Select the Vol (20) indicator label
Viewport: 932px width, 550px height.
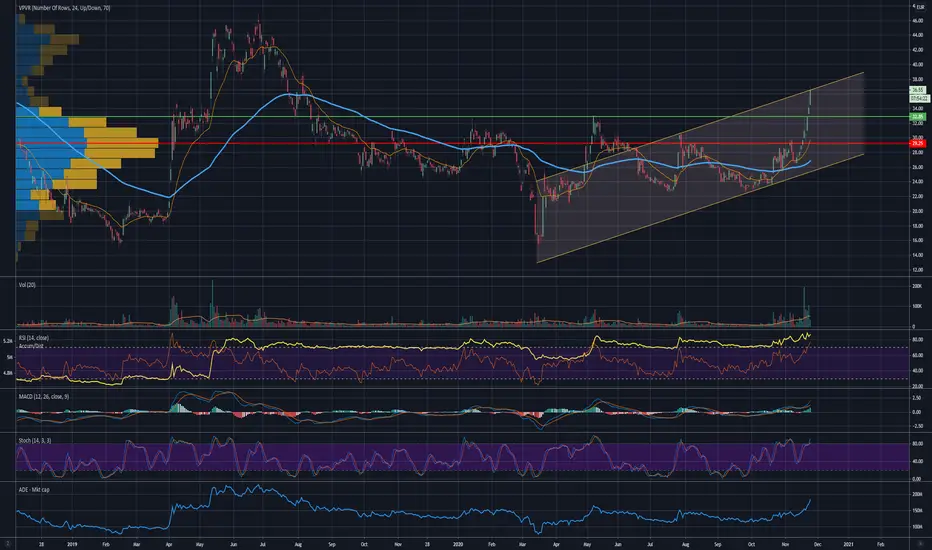pos(27,285)
